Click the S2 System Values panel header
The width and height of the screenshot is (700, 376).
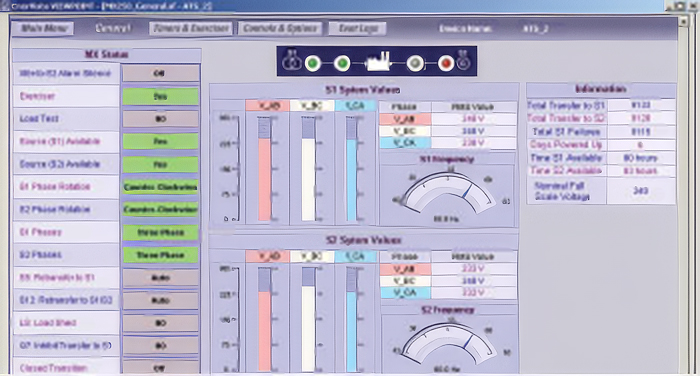tap(363, 241)
